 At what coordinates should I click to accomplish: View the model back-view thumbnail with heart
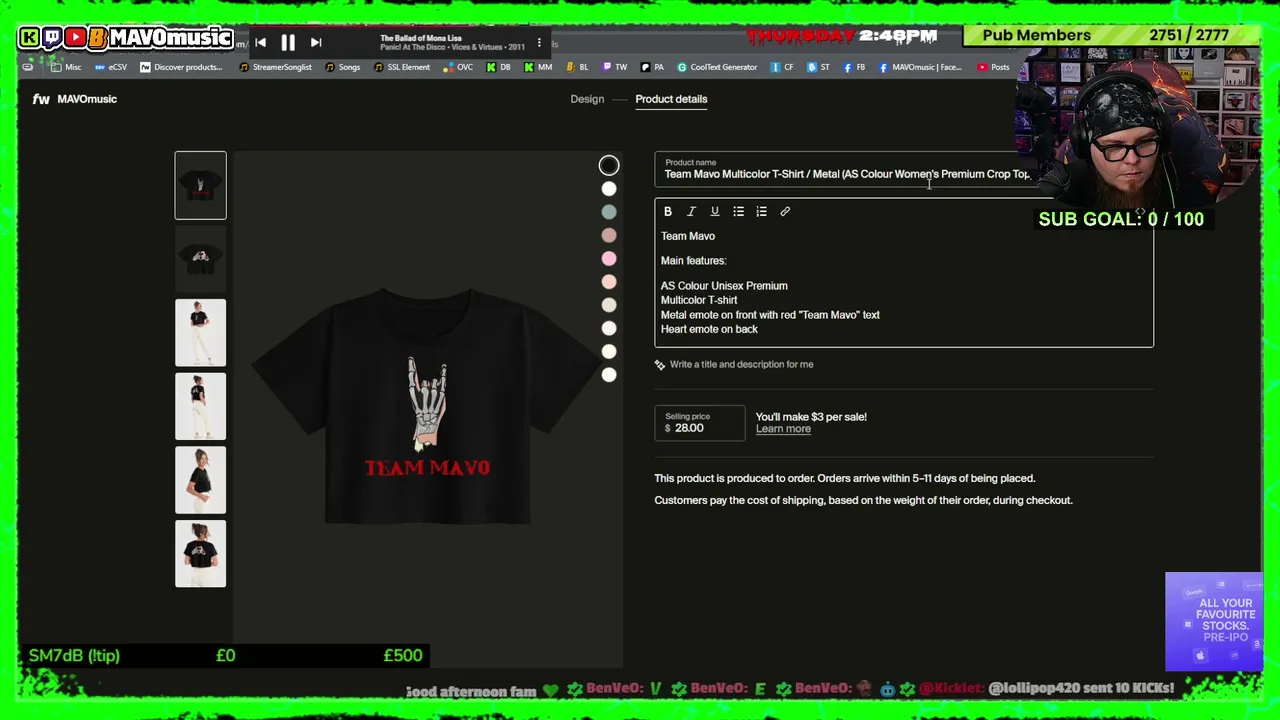point(201,554)
